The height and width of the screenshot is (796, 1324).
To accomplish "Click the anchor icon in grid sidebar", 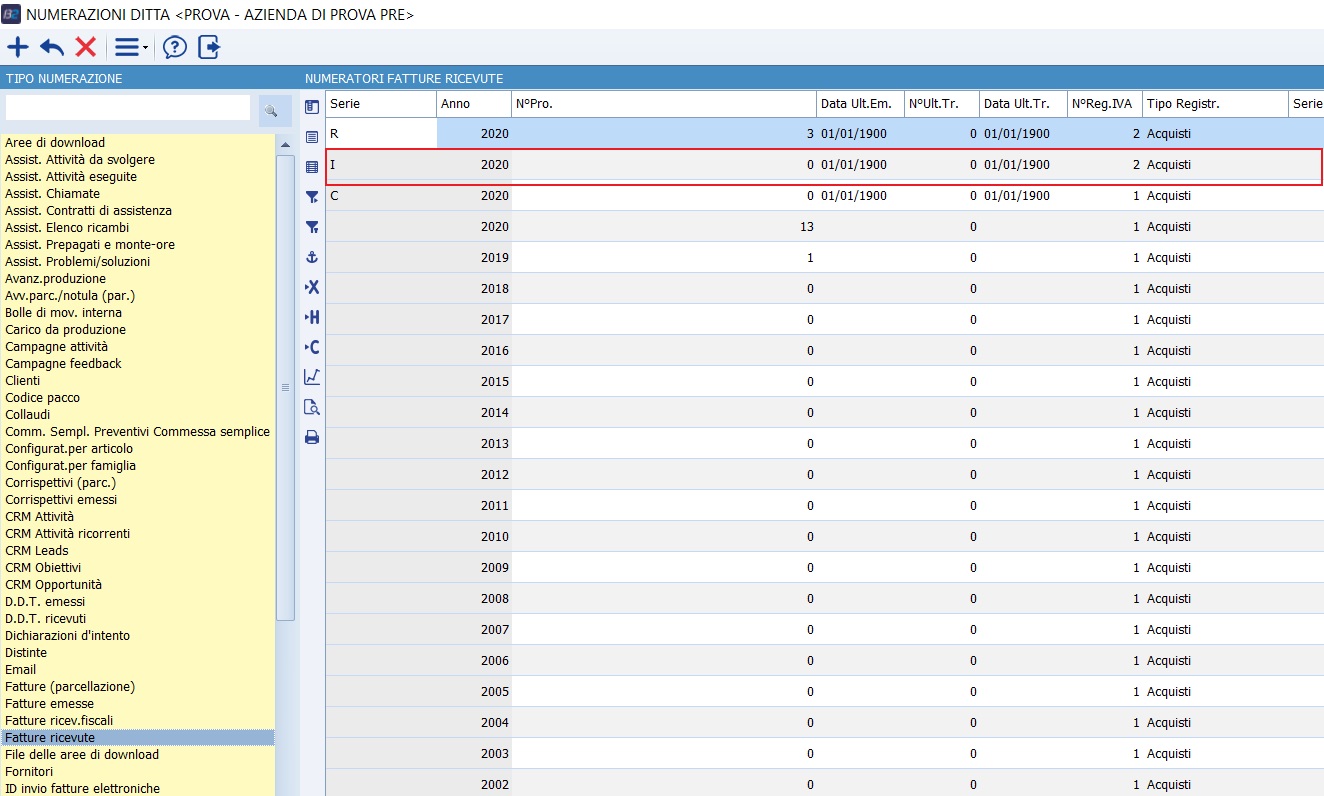I will (x=312, y=257).
